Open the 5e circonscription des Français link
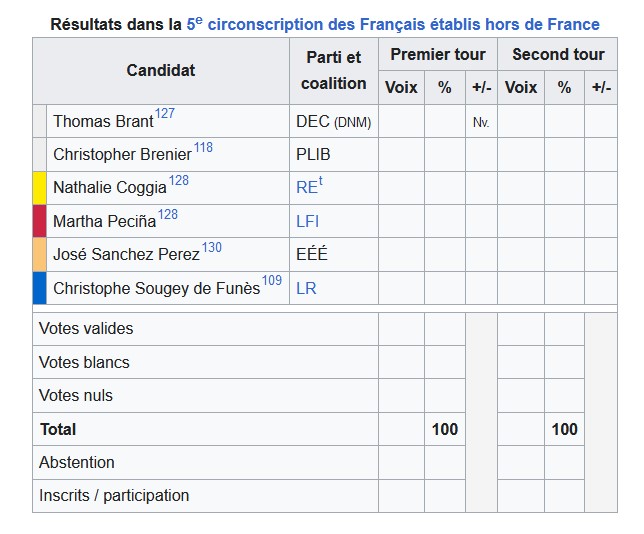644x534 pixels. (393, 24)
